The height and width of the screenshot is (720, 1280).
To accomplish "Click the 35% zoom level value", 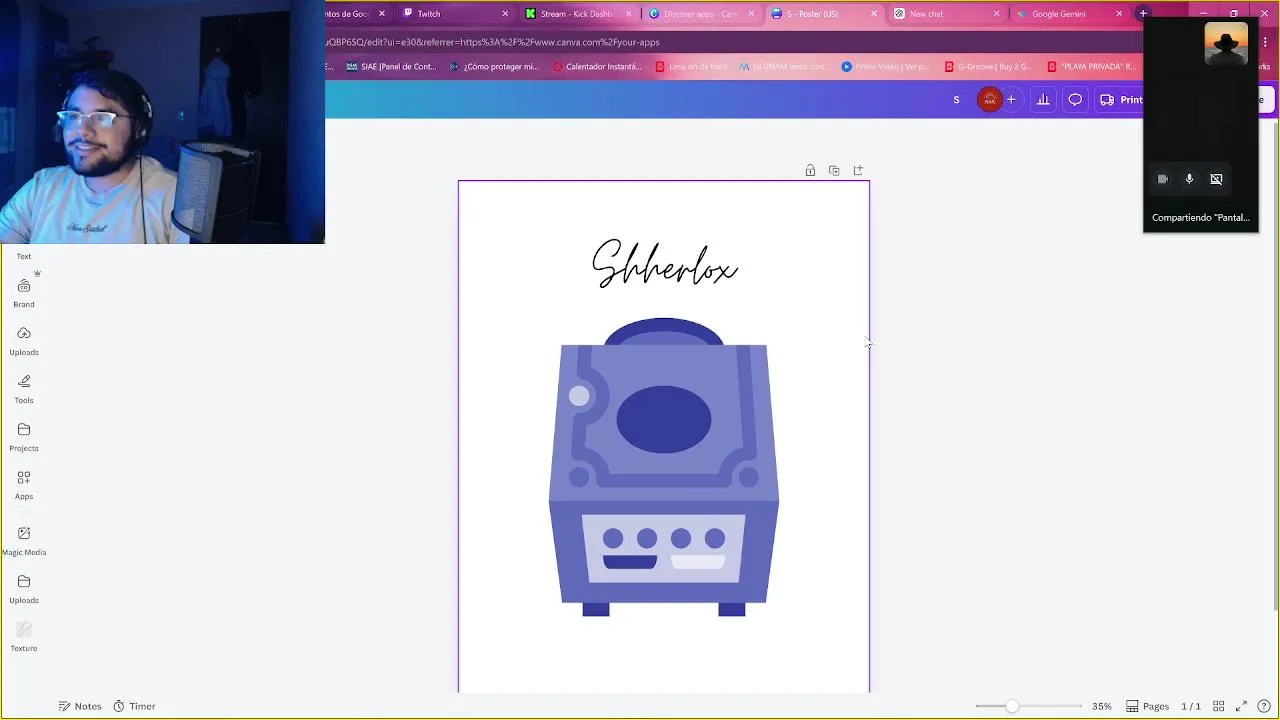I will click(x=1101, y=706).
